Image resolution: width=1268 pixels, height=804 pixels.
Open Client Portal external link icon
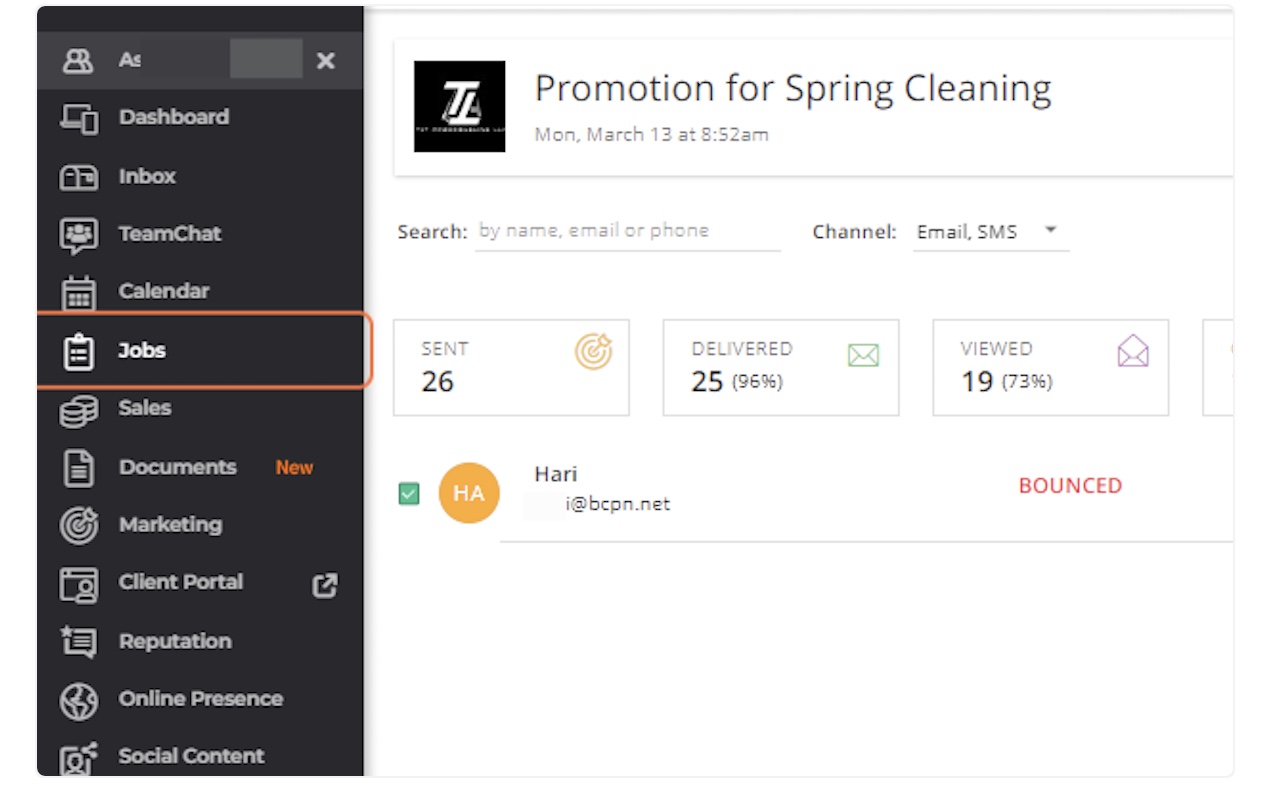pyautogui.click(x=325, y=585)
